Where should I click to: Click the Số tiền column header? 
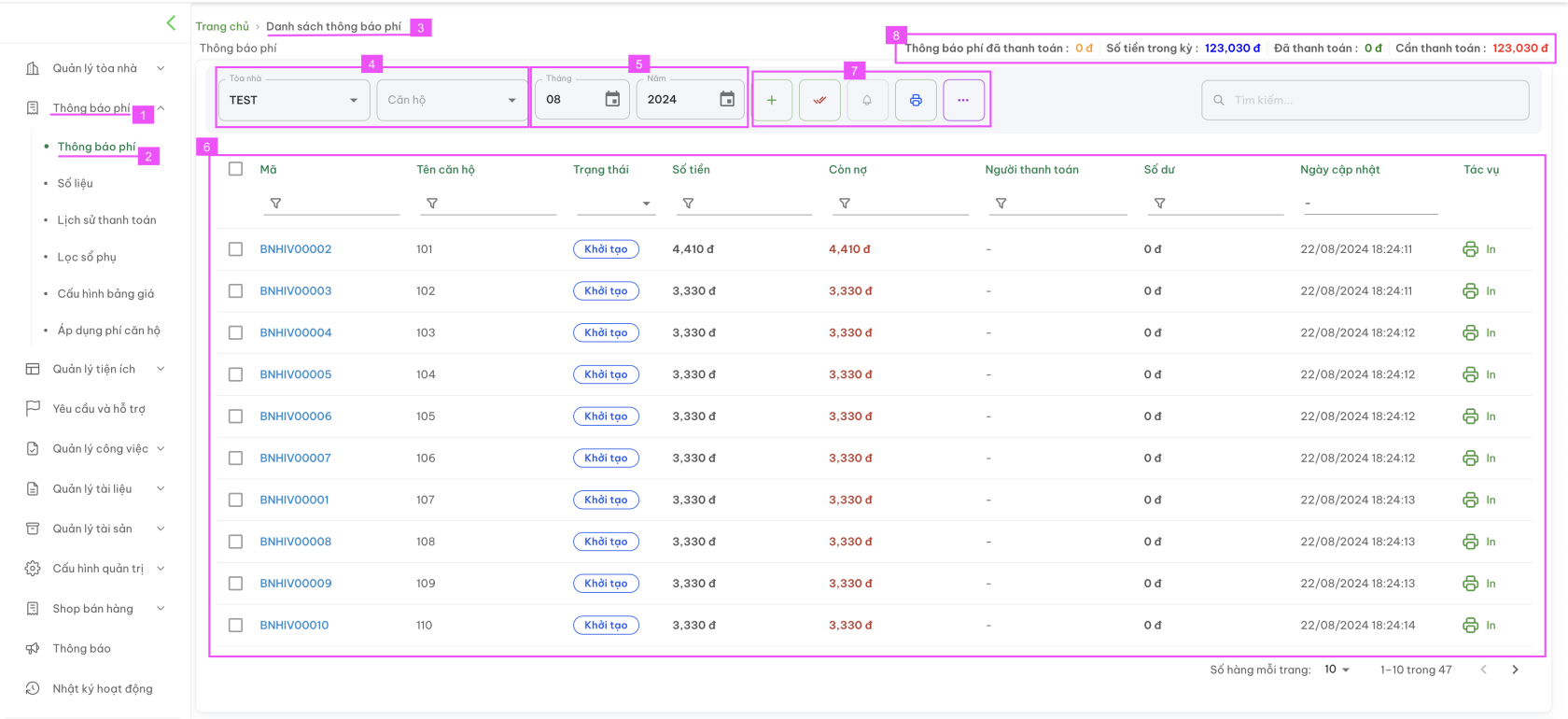tap(691, 169)
